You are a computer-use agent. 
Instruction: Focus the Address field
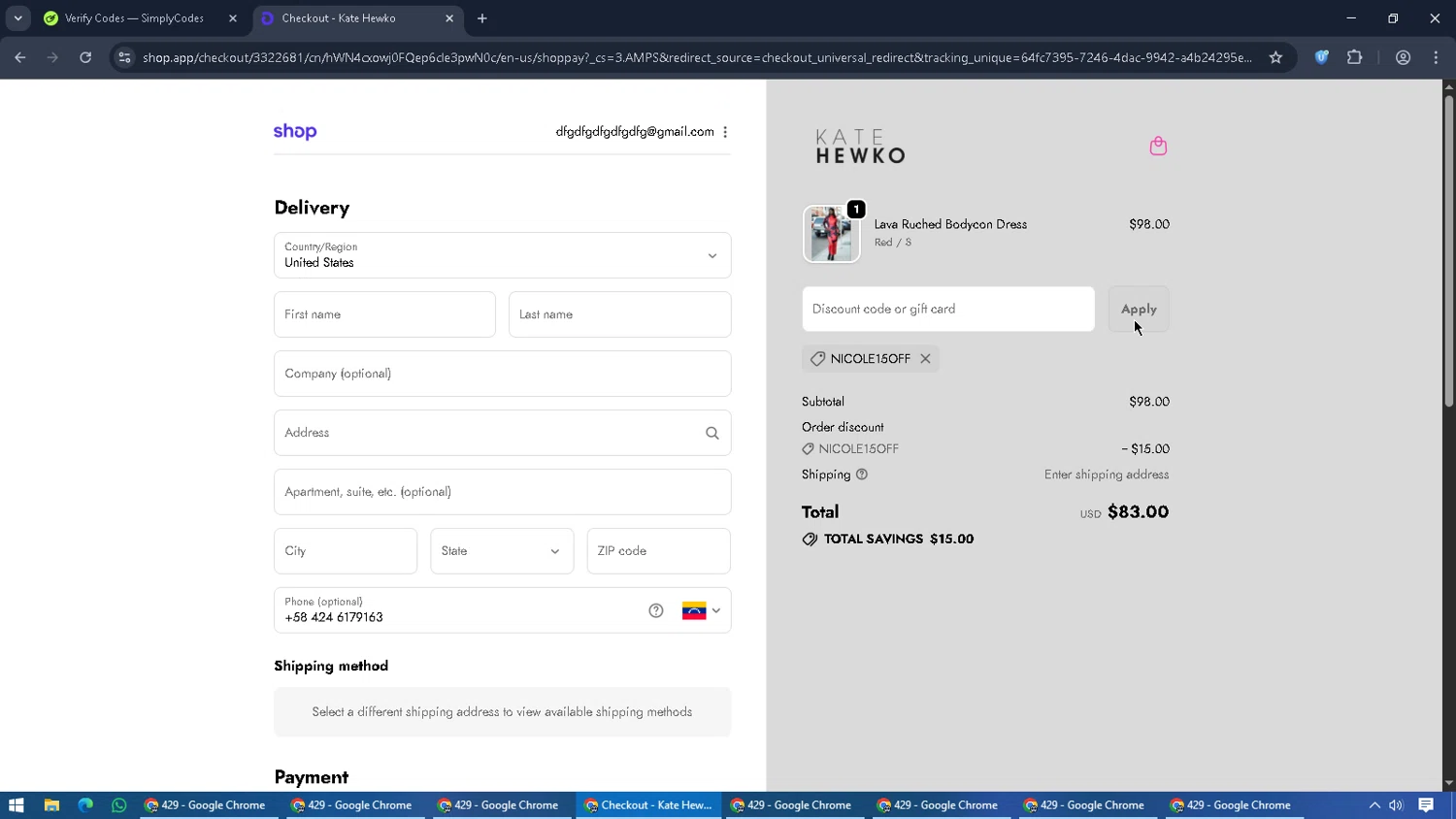503,433
